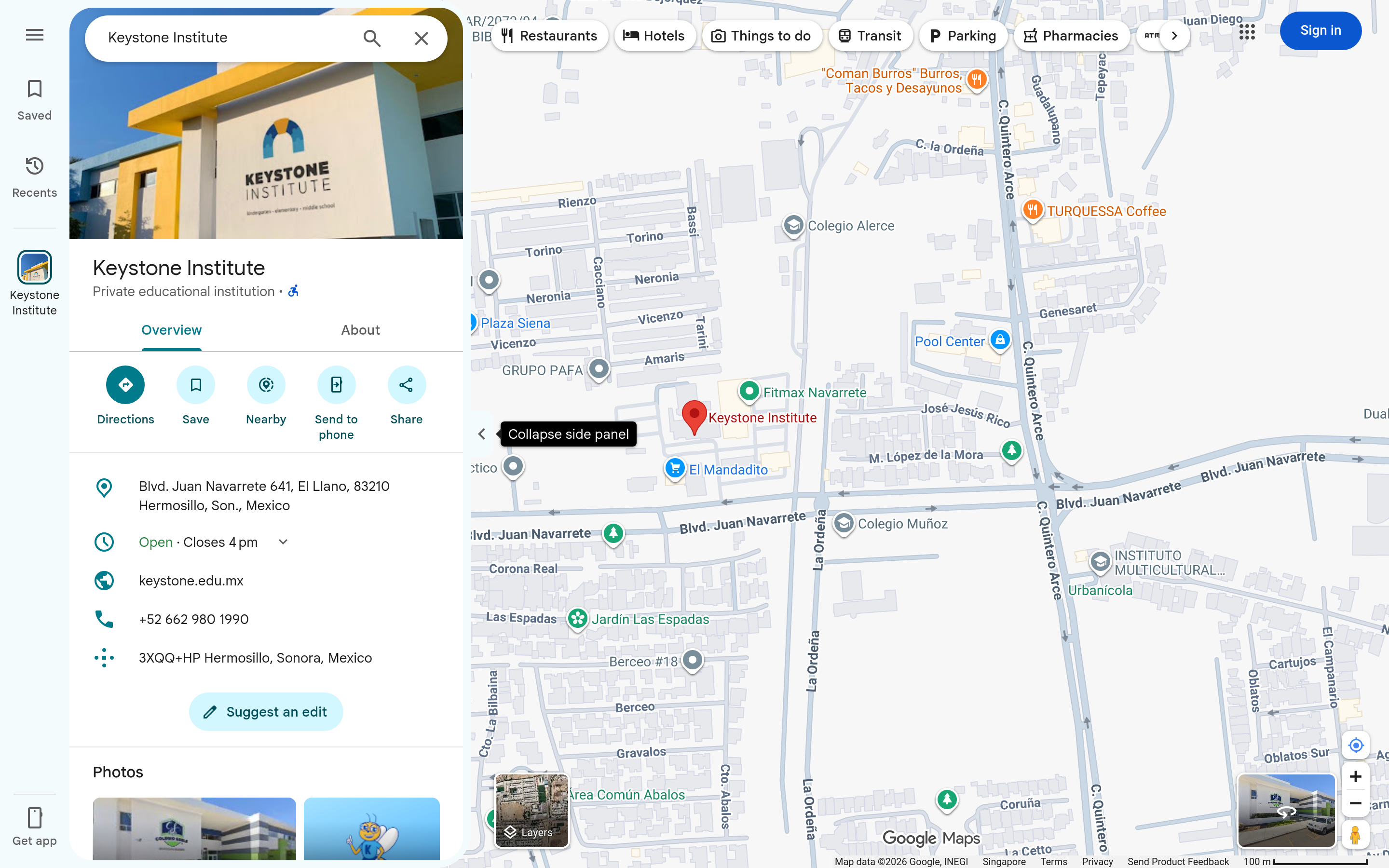Open the Saved places sidebar icon
Viewport: 1389px width, 868px height.
click(34, 100)
